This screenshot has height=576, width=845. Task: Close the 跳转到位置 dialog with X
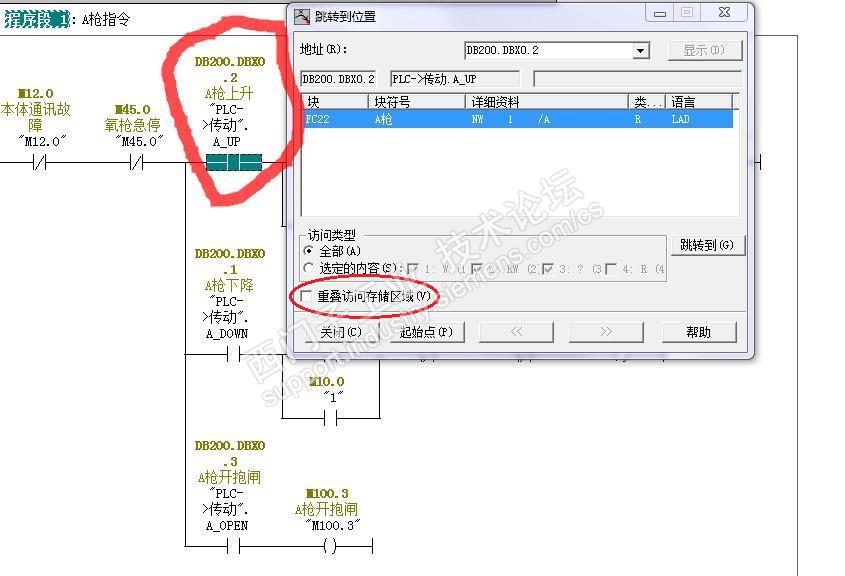tap(725, 13)
